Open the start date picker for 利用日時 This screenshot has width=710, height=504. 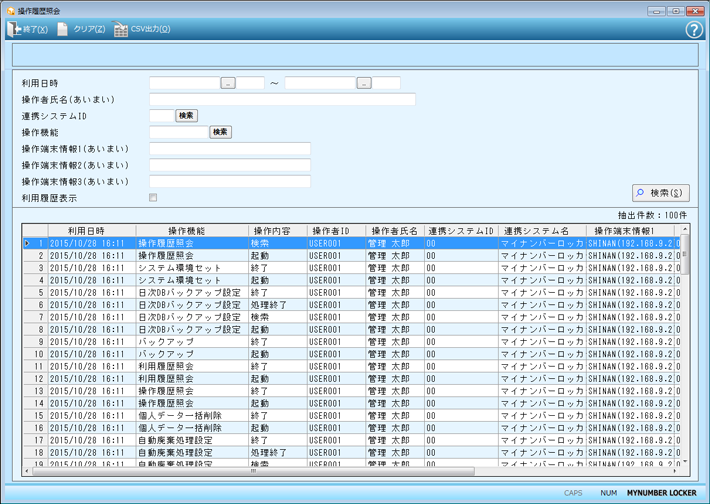(x=228, y=84)
